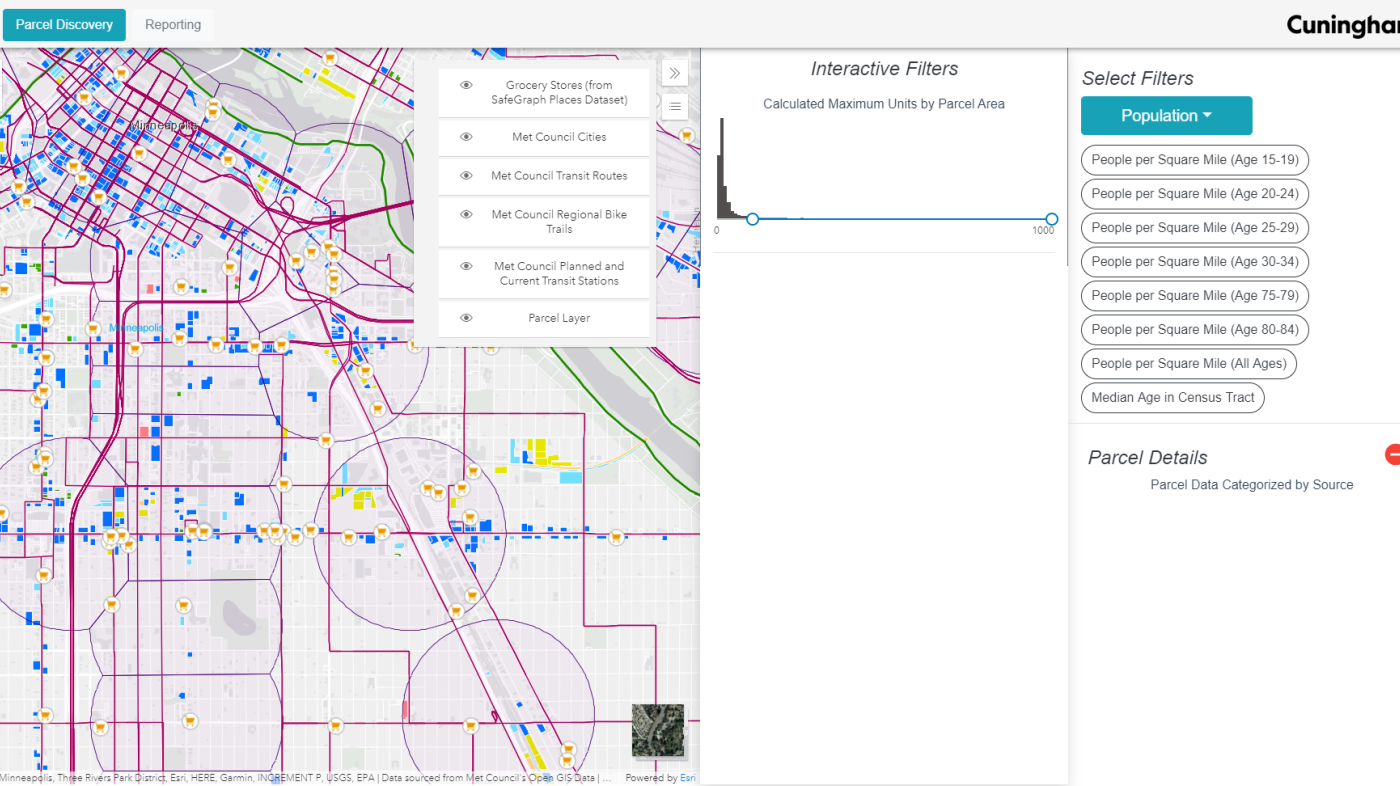Viewport: 1400px width, 786px height.
Task: Choose People per Square Mile (Age 30-34) filter
Action: coord(1195,262)
